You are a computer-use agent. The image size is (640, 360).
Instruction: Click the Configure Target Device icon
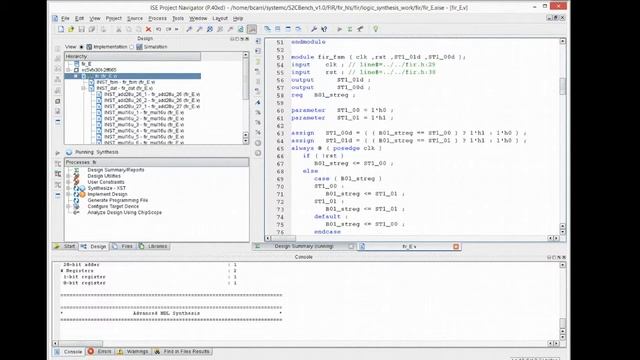point(76,207)
